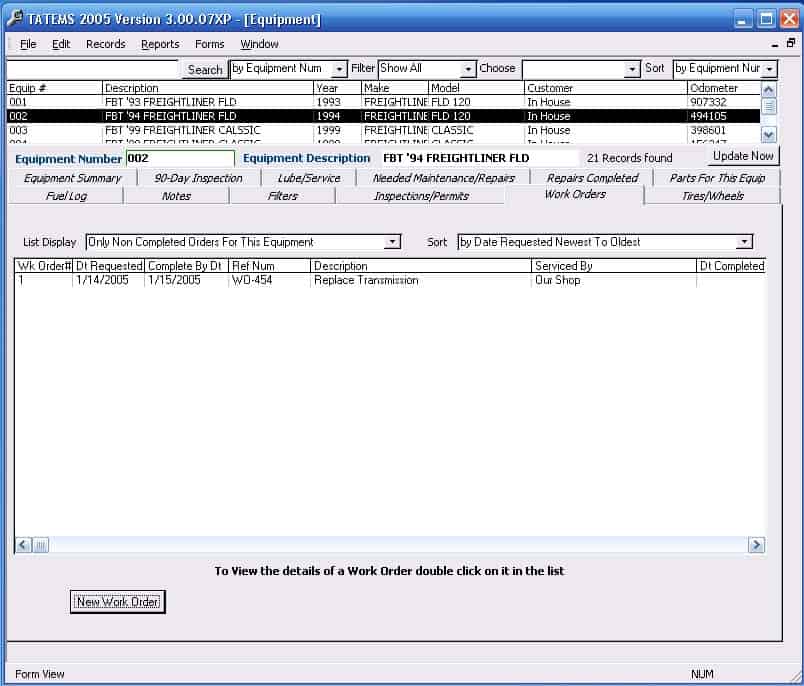Click the work order list scroll right arrow
Viewport: 804px width, 686px height.
point(757,544)
